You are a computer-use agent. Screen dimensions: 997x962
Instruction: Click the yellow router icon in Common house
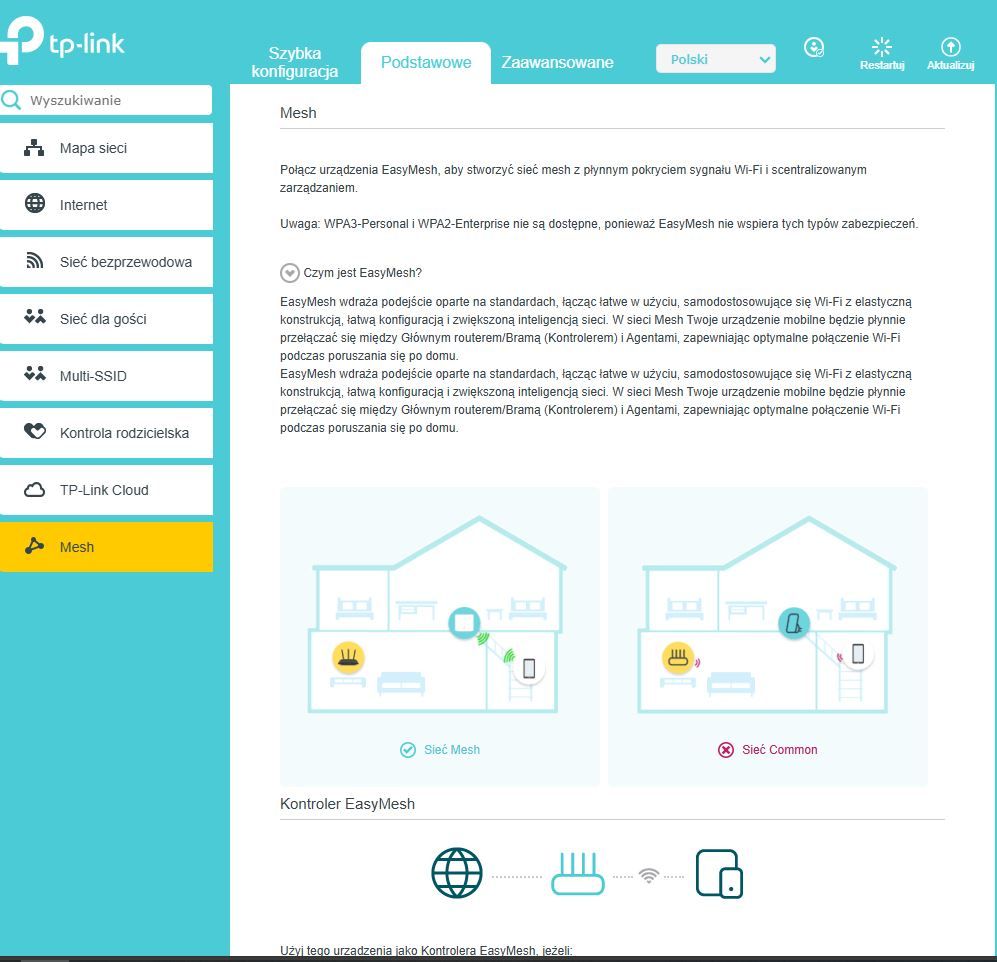coord(678,657)
